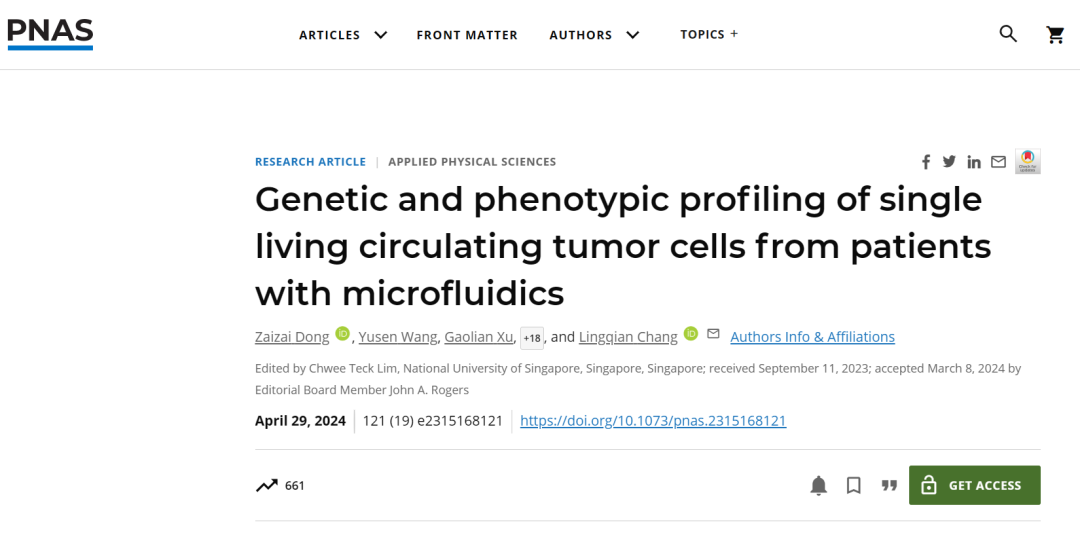Open Authors Info & Affiliations
1080x533 pixels.
812,337
